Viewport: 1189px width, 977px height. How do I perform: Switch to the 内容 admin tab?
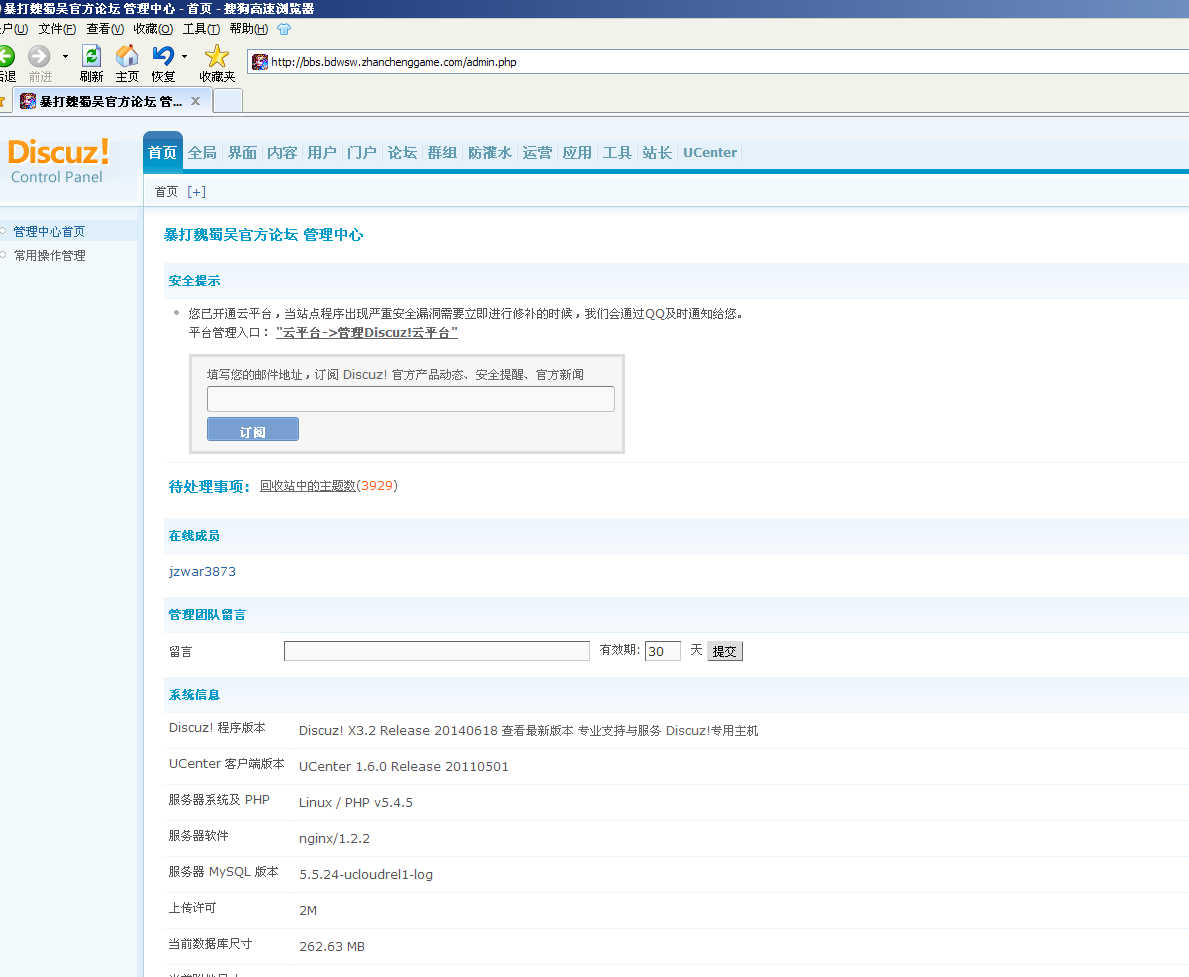[x=282, y=152]
